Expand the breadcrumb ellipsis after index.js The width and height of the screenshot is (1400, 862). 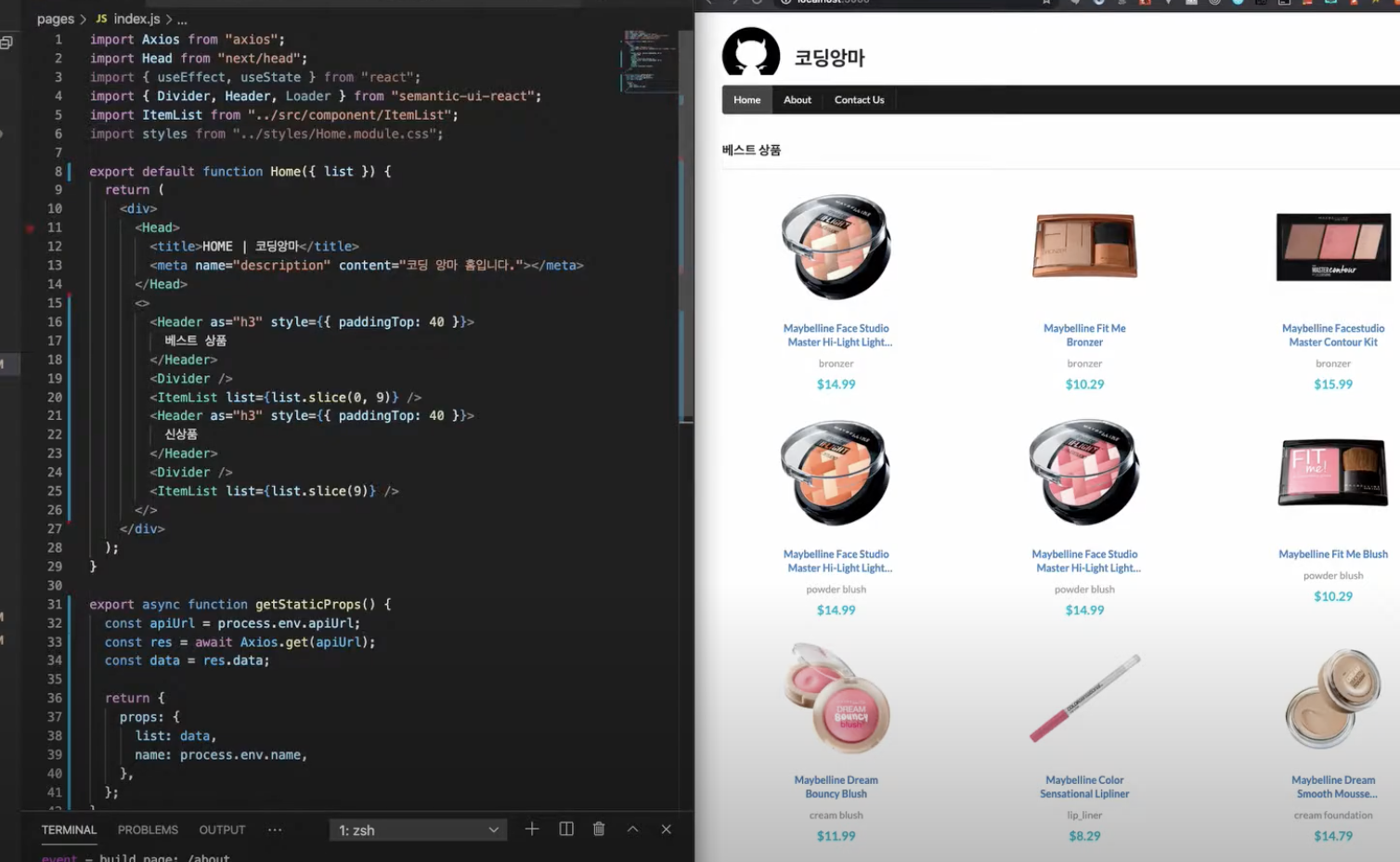pyautogui.click(x=182, y=19)
